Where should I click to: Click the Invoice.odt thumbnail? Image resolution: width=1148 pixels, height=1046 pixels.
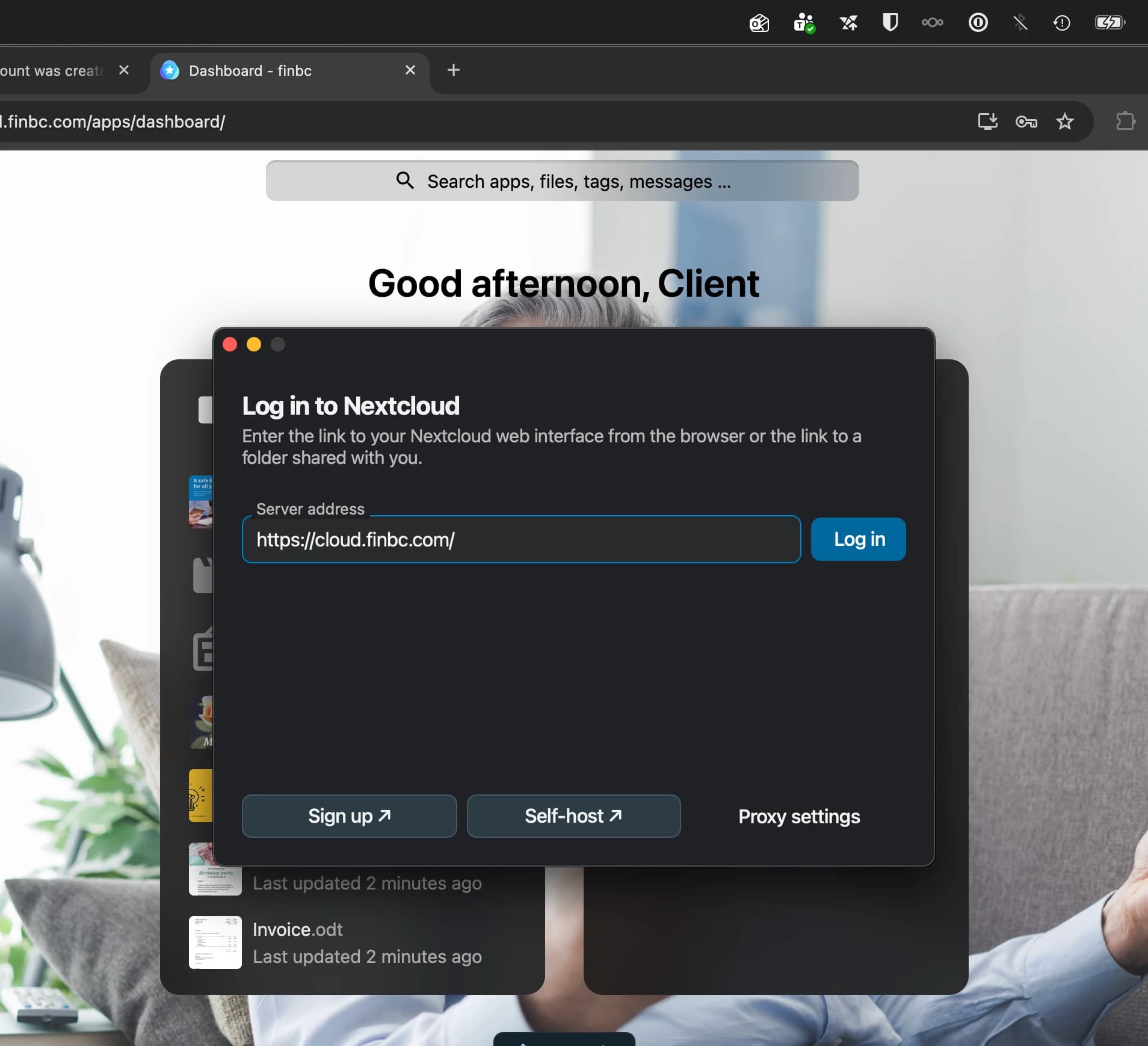pos(215,942)
